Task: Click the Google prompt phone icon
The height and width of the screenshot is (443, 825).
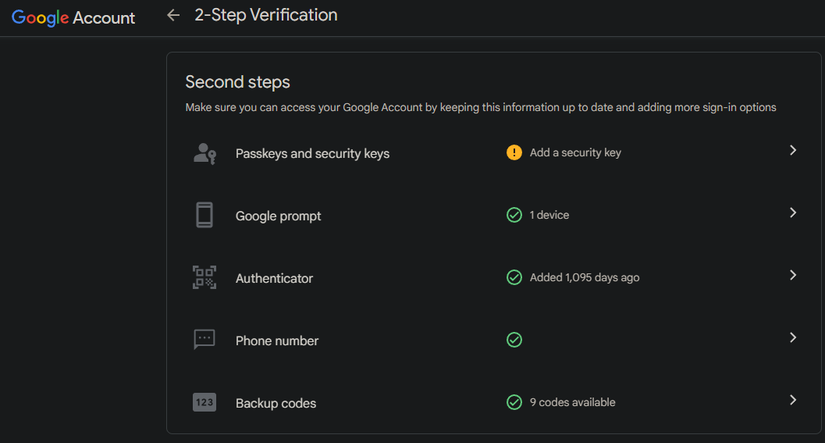Action: [x=205, y=215]
